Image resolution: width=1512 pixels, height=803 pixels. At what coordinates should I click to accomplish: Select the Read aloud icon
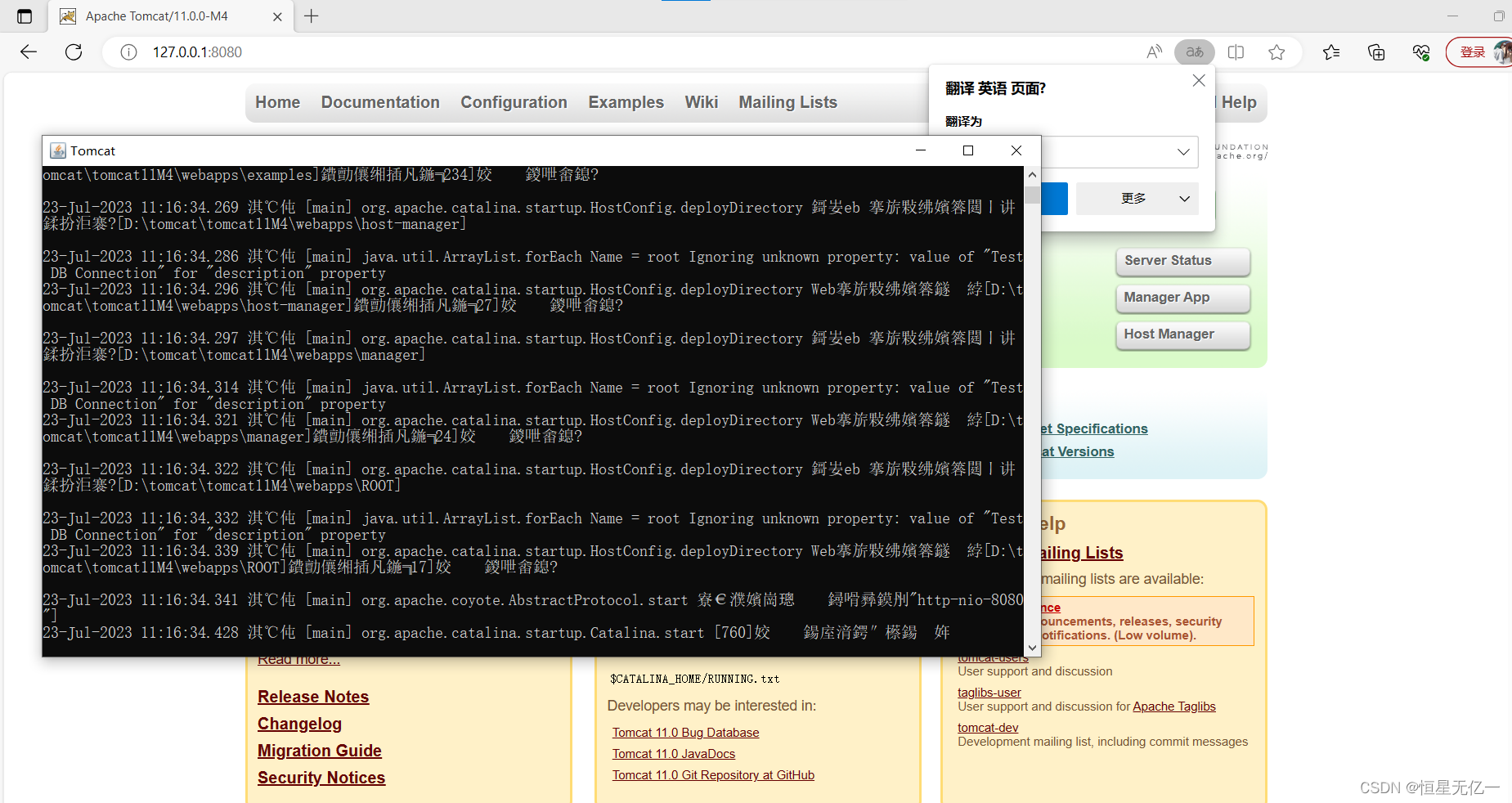point(1155,52)
